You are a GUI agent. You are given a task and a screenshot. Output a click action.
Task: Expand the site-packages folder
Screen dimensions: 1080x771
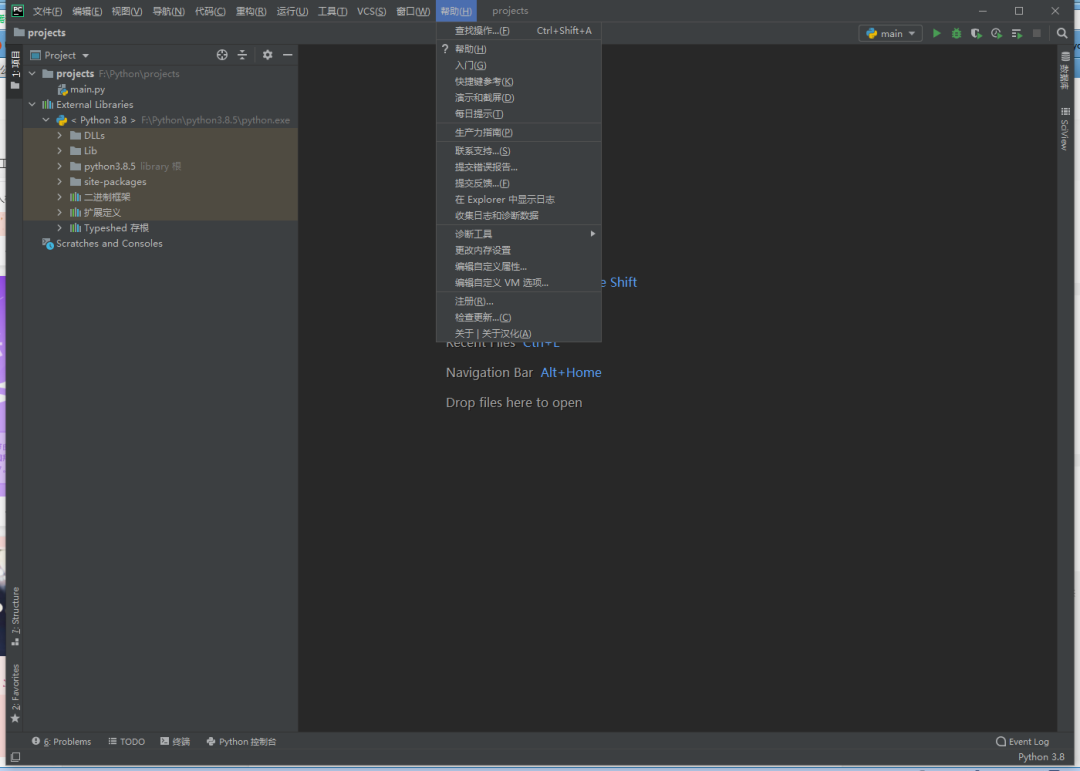[60, 181]
